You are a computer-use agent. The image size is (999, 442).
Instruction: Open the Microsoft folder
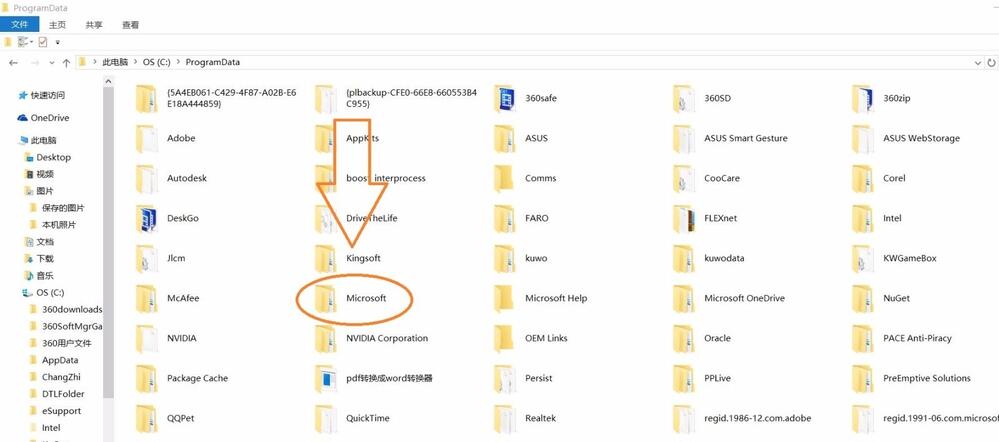(351, 298)
